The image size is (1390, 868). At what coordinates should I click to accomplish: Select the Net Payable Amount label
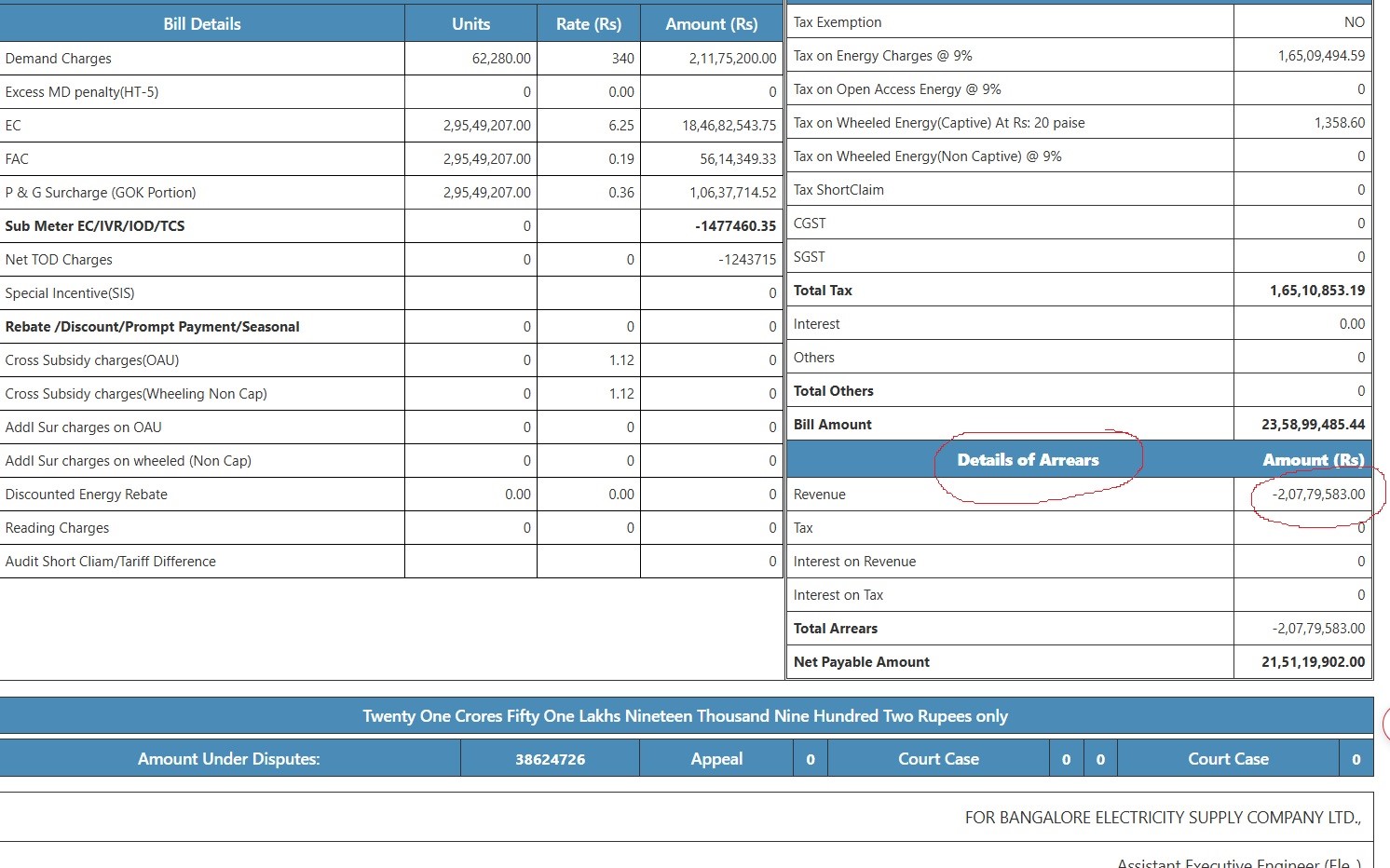click(x=862, y=662)
